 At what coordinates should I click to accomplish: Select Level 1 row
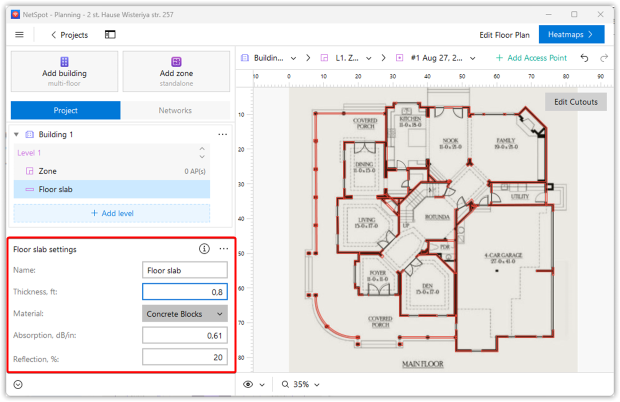[x=112, y=153]
